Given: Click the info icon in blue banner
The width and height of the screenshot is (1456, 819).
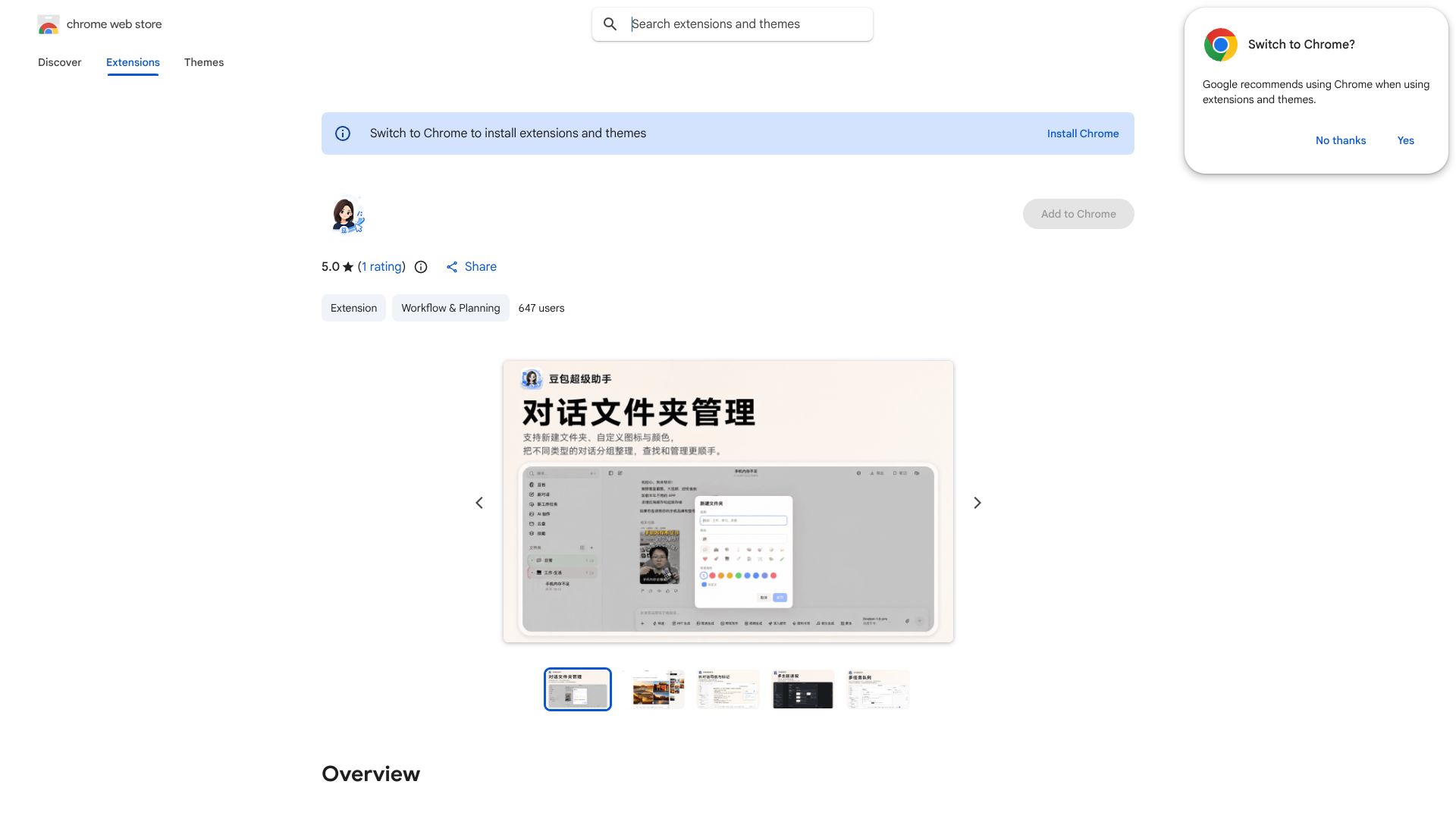Looking at the screenshot, I should 343,133.
